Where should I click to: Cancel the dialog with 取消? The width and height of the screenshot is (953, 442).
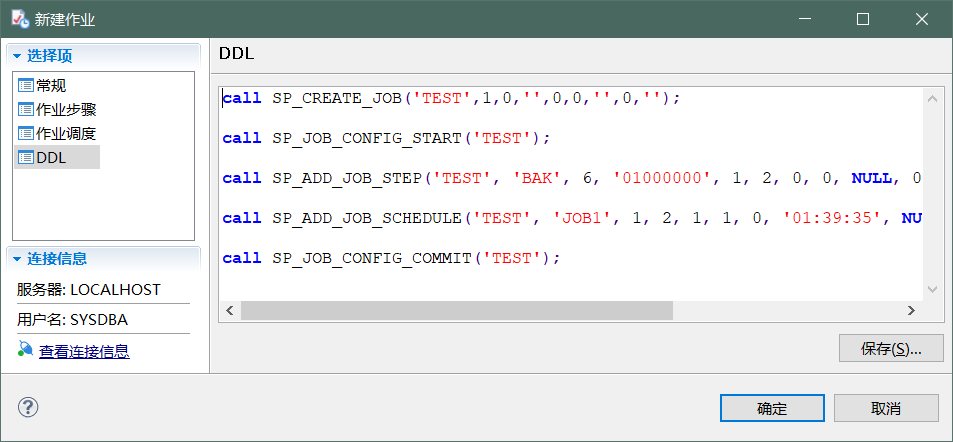(x=886, y=408)
